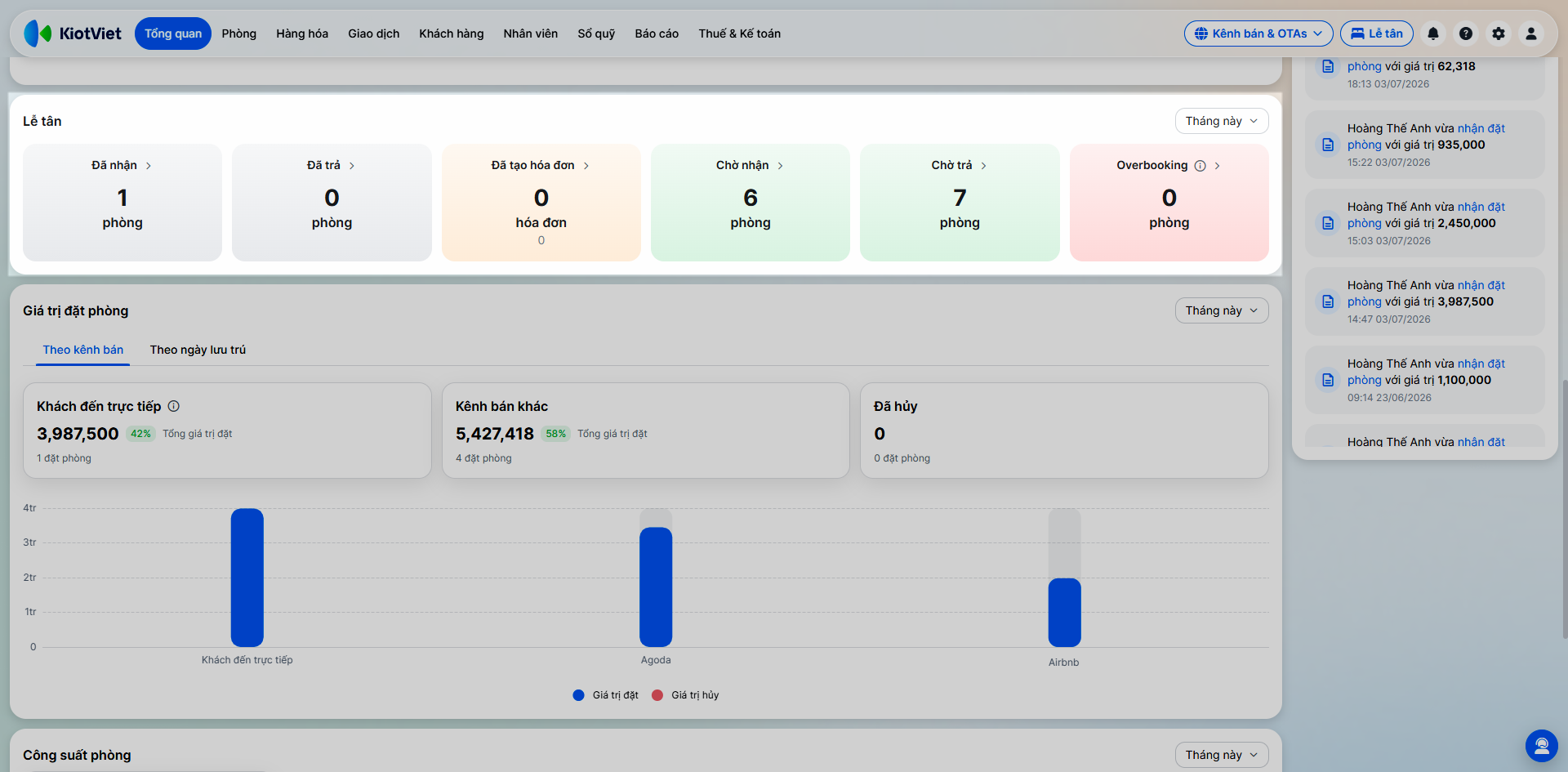Screen dimensions: 1568x772
Task: Open the Chờ nhận rooms card
Action: coord(750,203)
